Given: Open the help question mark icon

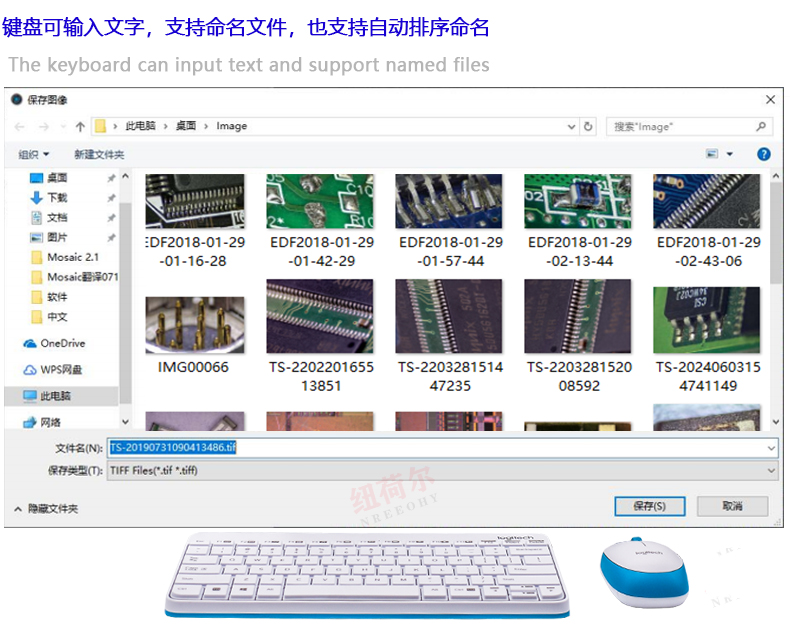Looking at the screenshot, I should coord(764,154).
